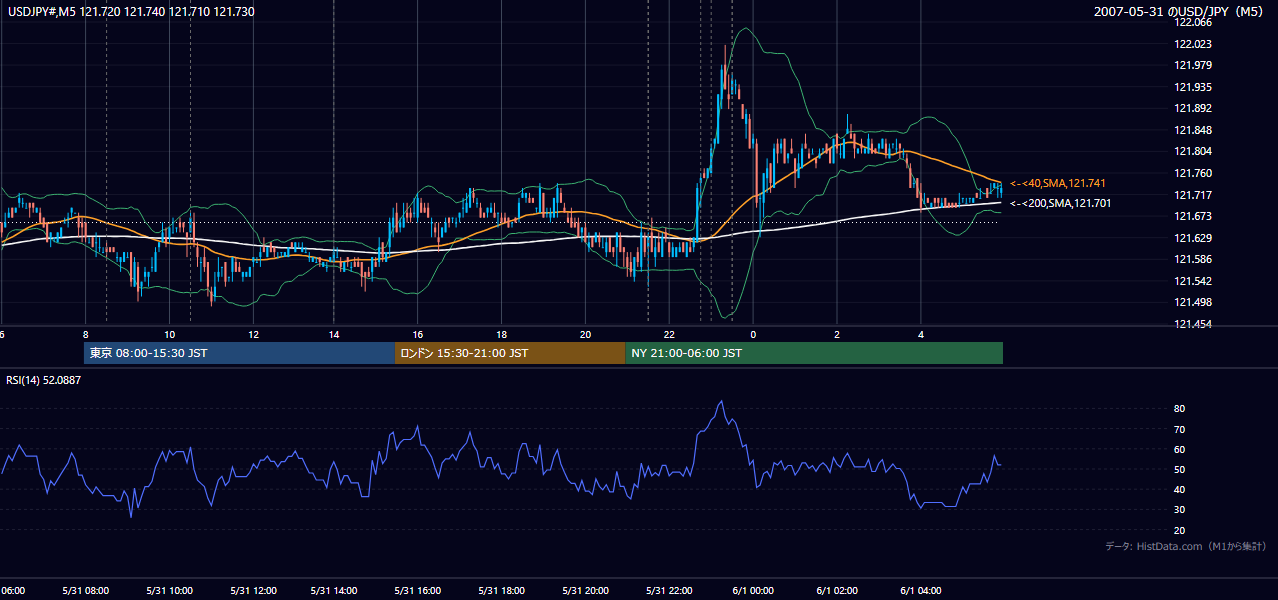Image resolution: width=1278 pixels, height=600 pixels.
Task: Click the 122.066 price axis label
Action: pyautogui.click(x=1194, y=22)
